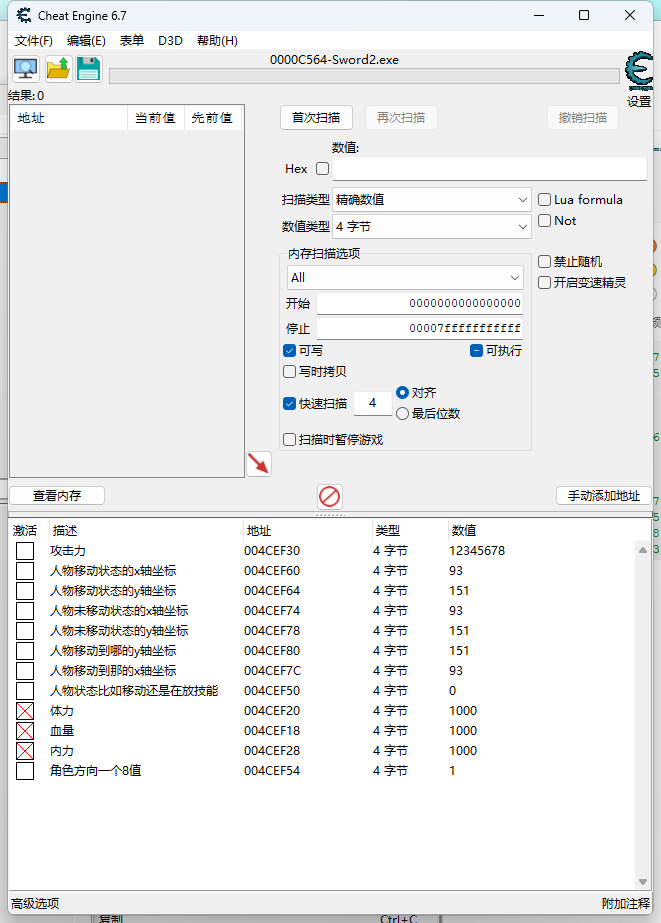Activate 角色方向一个8值 entry checkbox
661x923 pixels.
coord(25,771)
